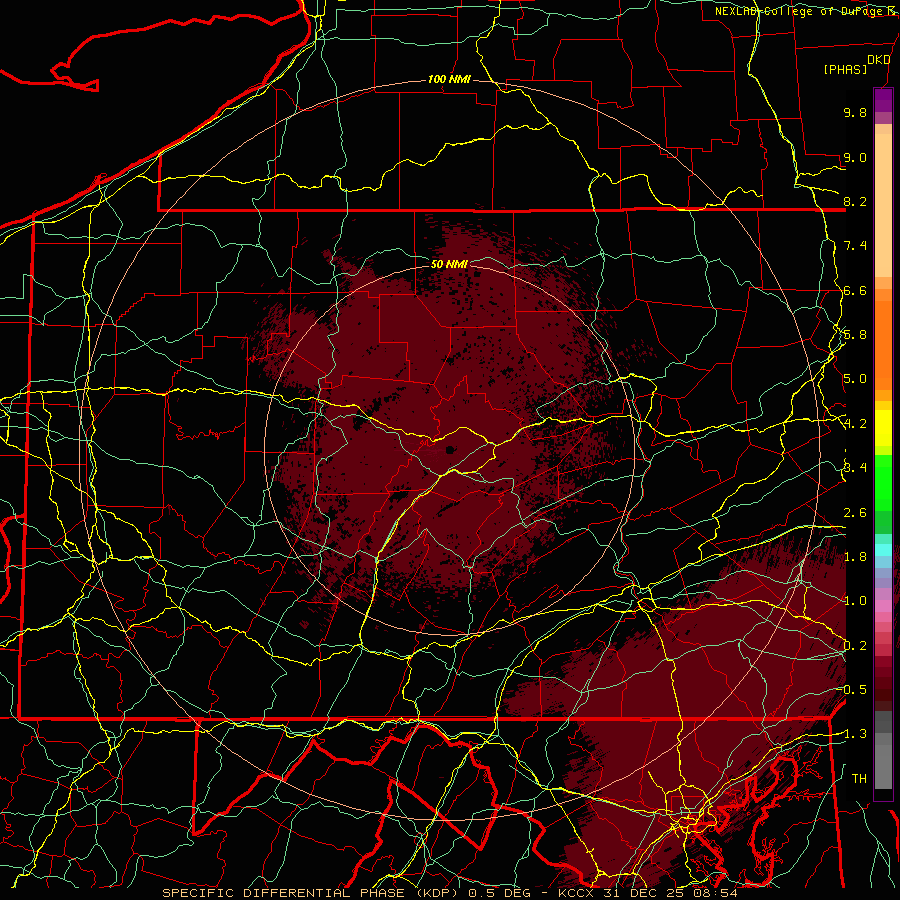The image size is (900, 900).
Task: Click the 4.2 legend value
Action: tap(855, 424)
